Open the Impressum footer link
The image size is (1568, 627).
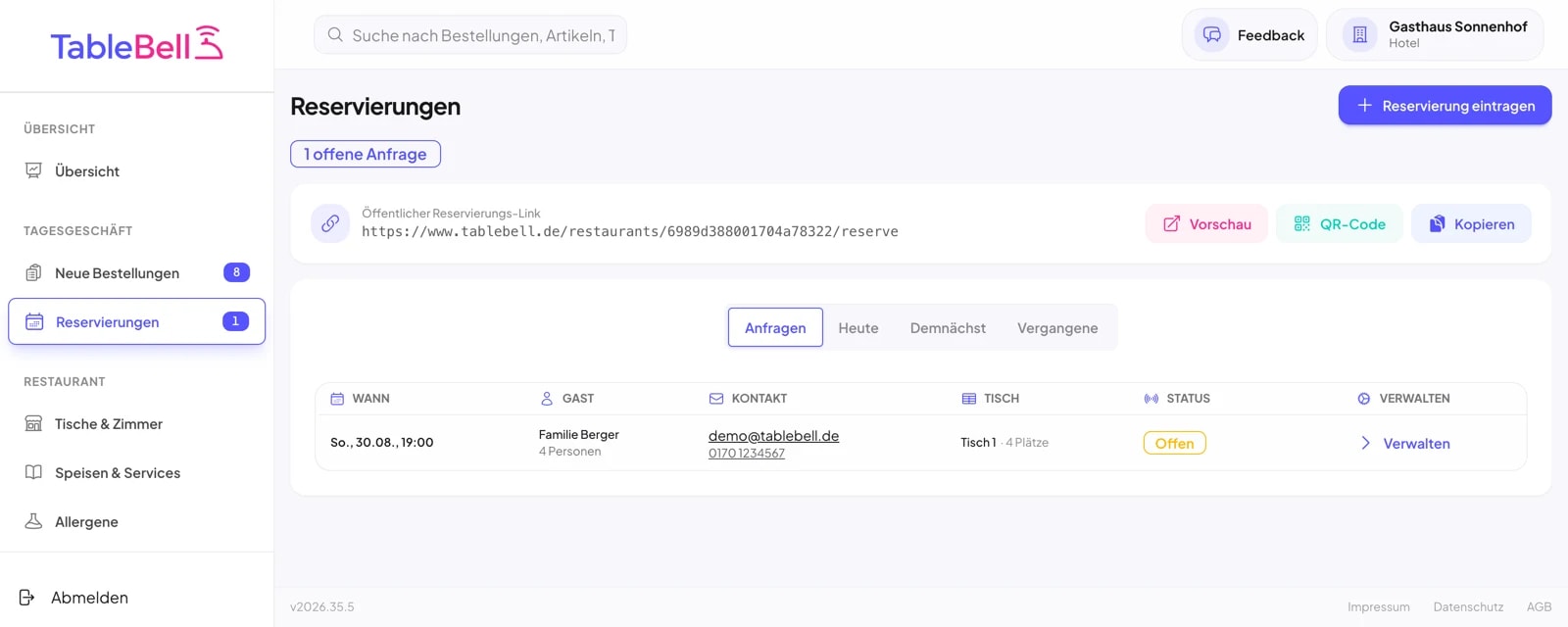click(x=1379, y=607)
